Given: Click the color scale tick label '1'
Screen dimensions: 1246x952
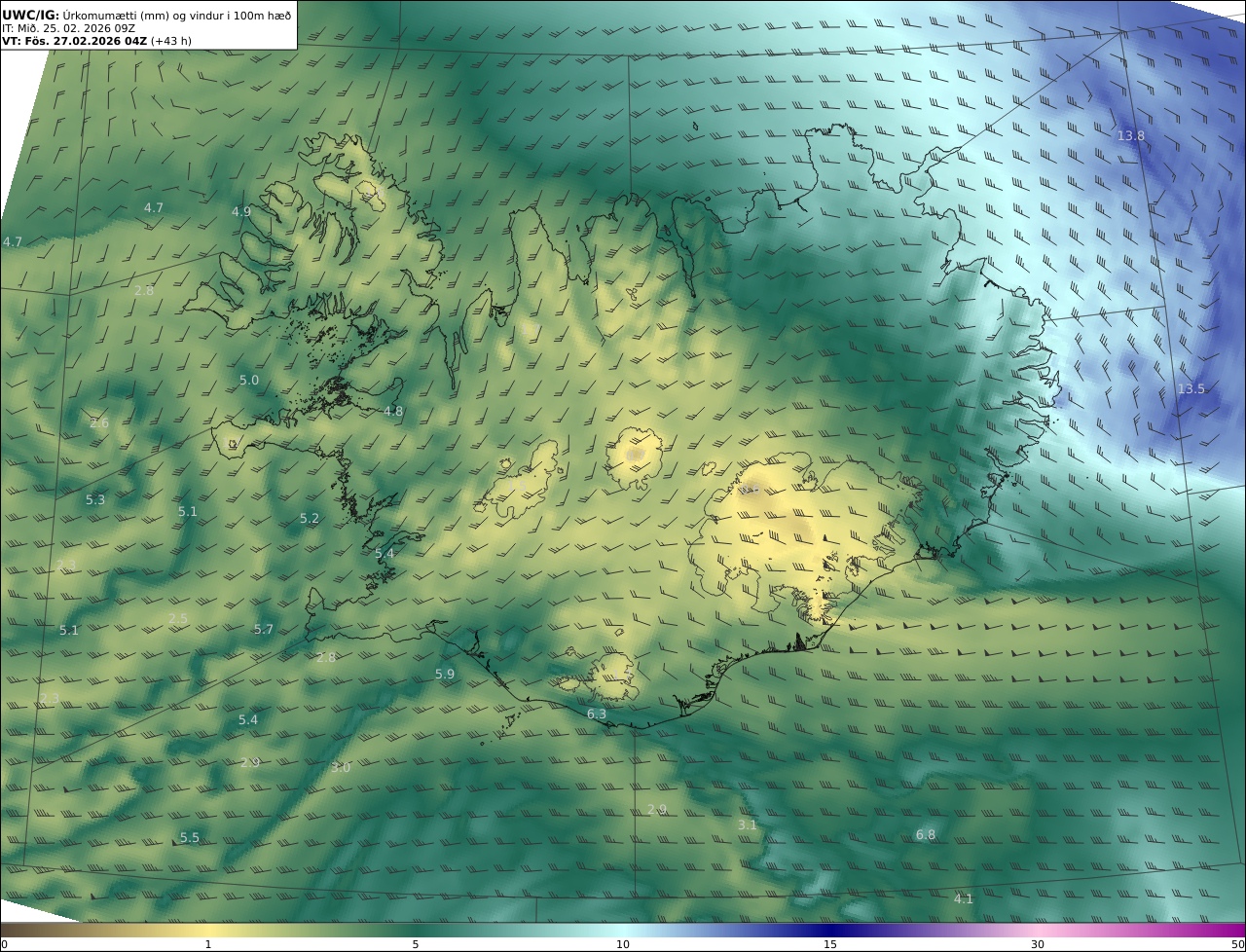Looking at the screenshot, I should (x=208, y=944).
